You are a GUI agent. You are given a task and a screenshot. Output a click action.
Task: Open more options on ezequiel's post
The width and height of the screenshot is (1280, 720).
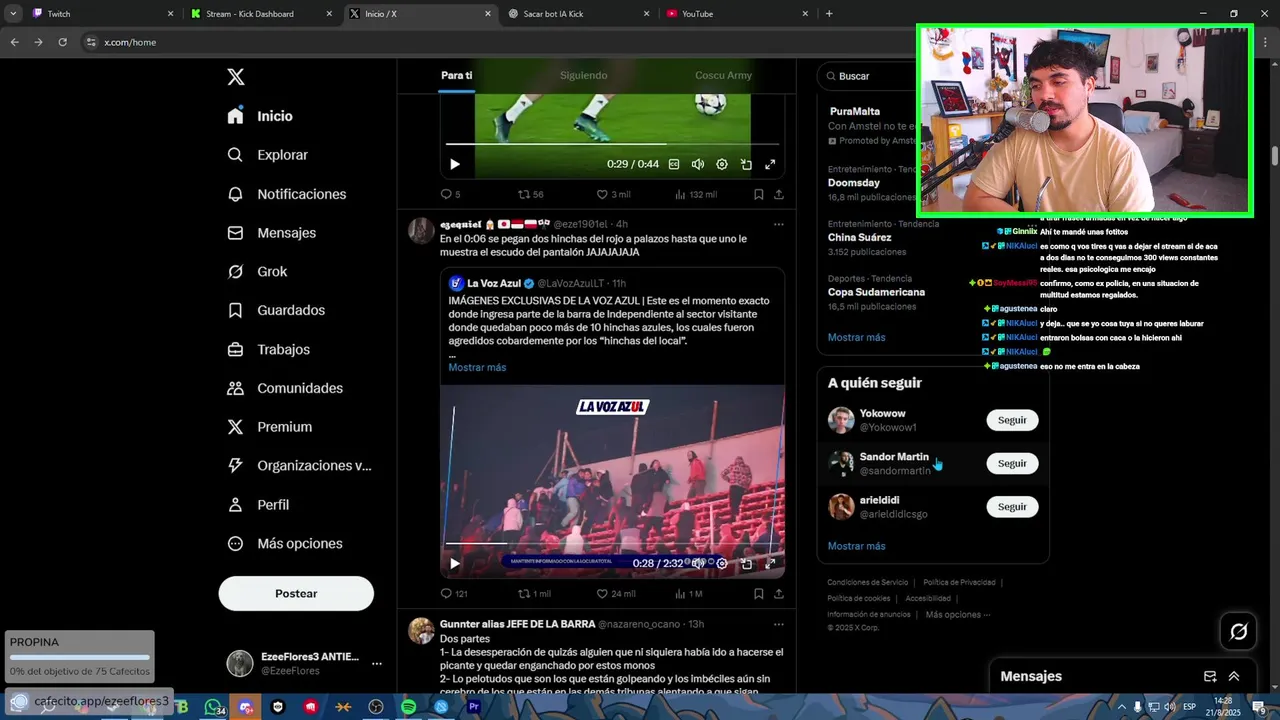click(x=778, y=224)
